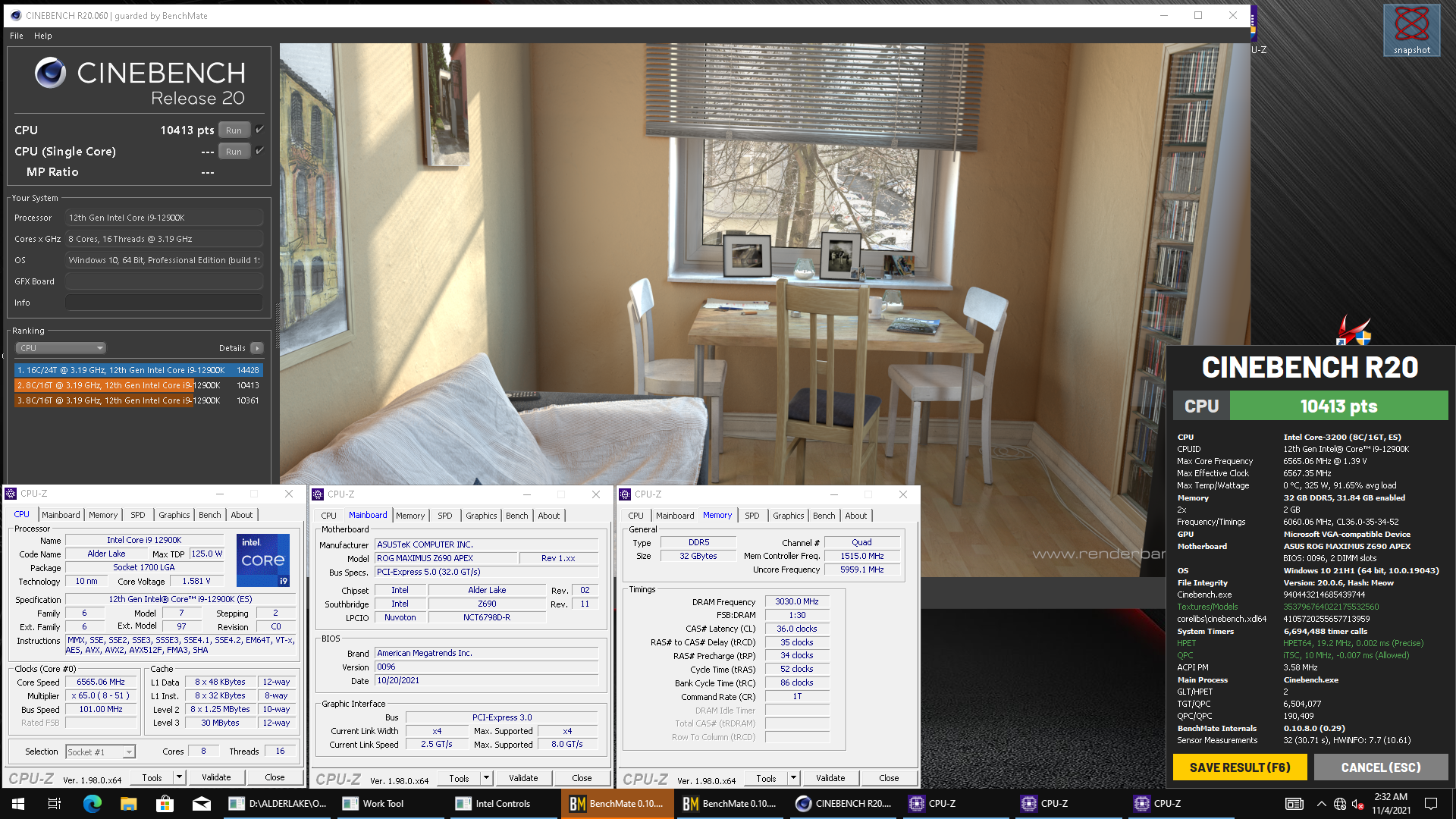
Task: Select the 16C/24T 14428 ranking entry
Action: (x=139, y=370)
